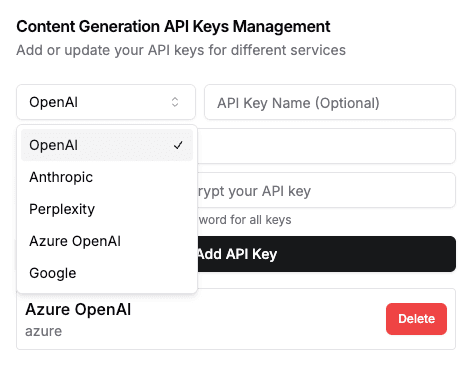Click the 'azure' key name text

(x=44, y=331)
